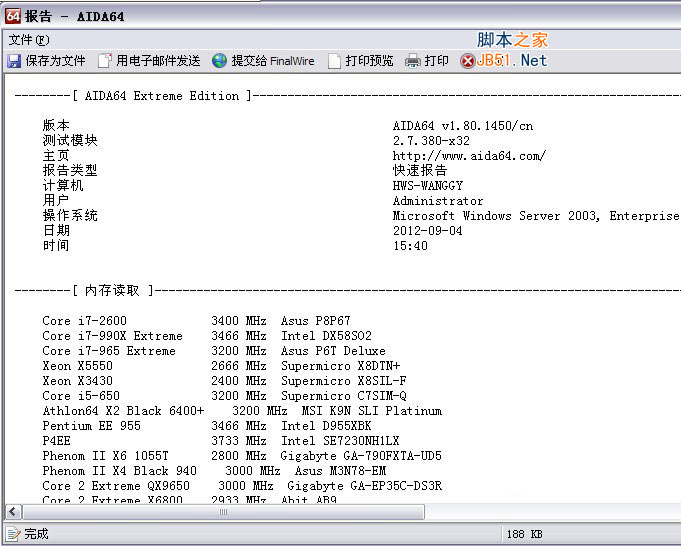Click the Asus M3N78-EM entry

click(x=340, y=470)
